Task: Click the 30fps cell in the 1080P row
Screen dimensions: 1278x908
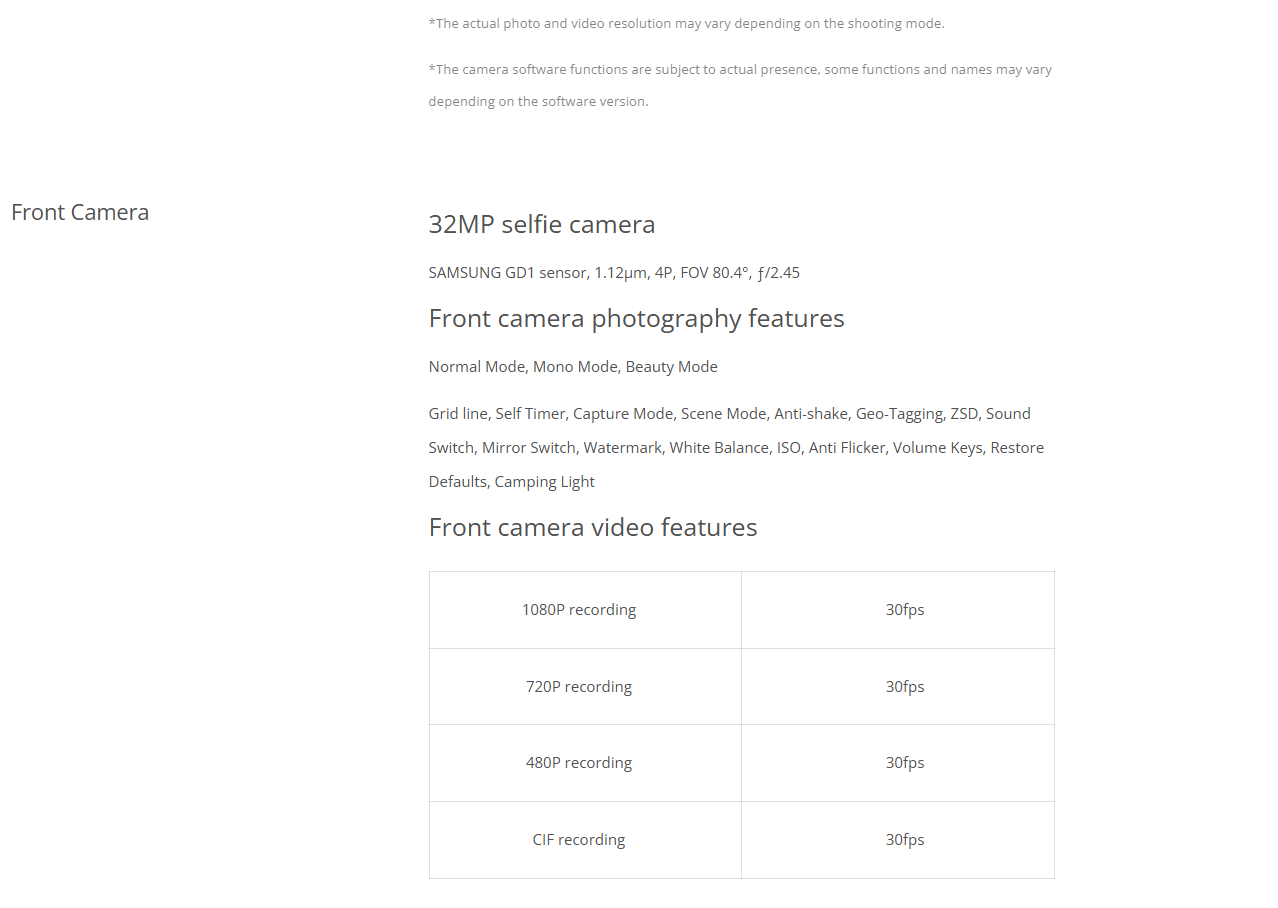Action: point(904,609)
